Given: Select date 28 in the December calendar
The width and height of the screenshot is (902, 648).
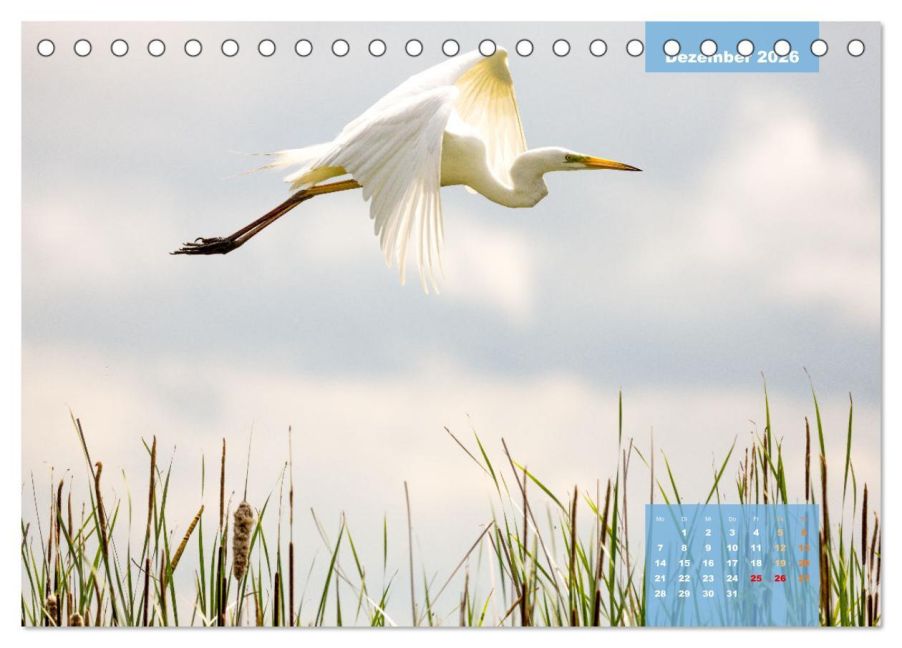Looking at the screenshot, I should [660, 593].
